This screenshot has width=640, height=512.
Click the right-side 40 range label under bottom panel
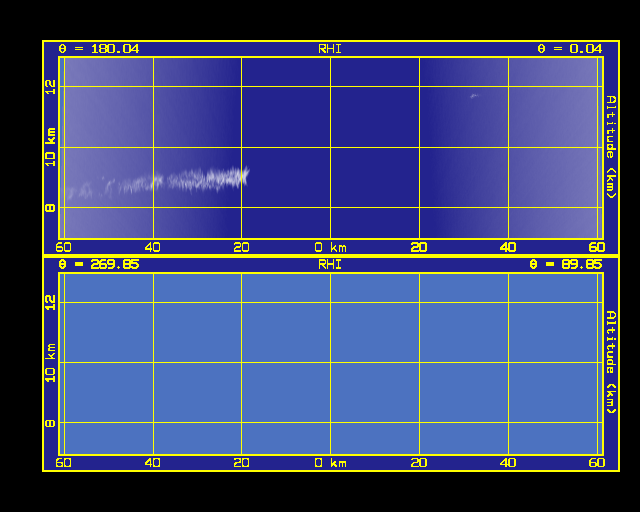point(508,463)
